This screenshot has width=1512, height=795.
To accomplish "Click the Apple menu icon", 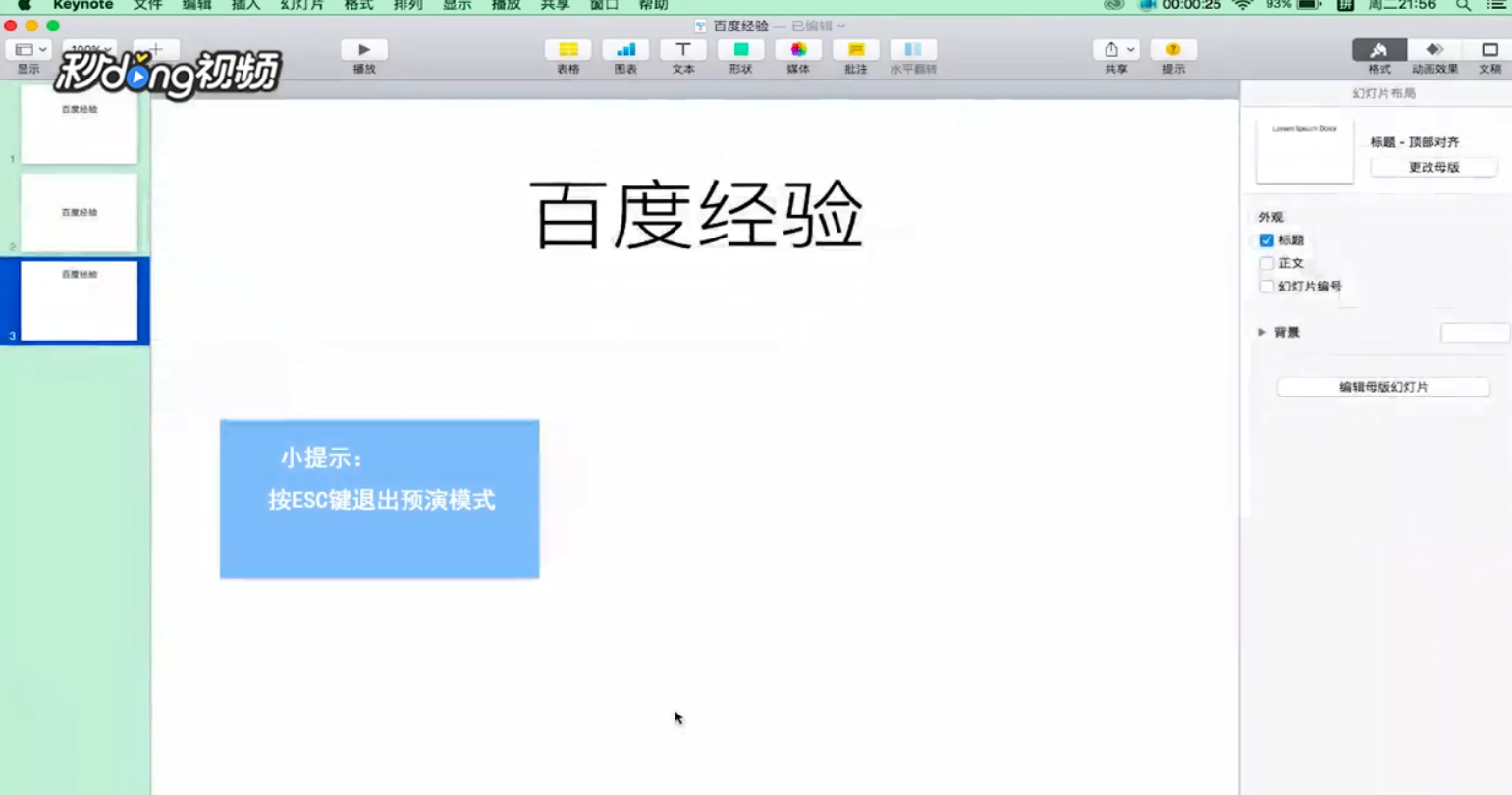I will pos(25,5).
